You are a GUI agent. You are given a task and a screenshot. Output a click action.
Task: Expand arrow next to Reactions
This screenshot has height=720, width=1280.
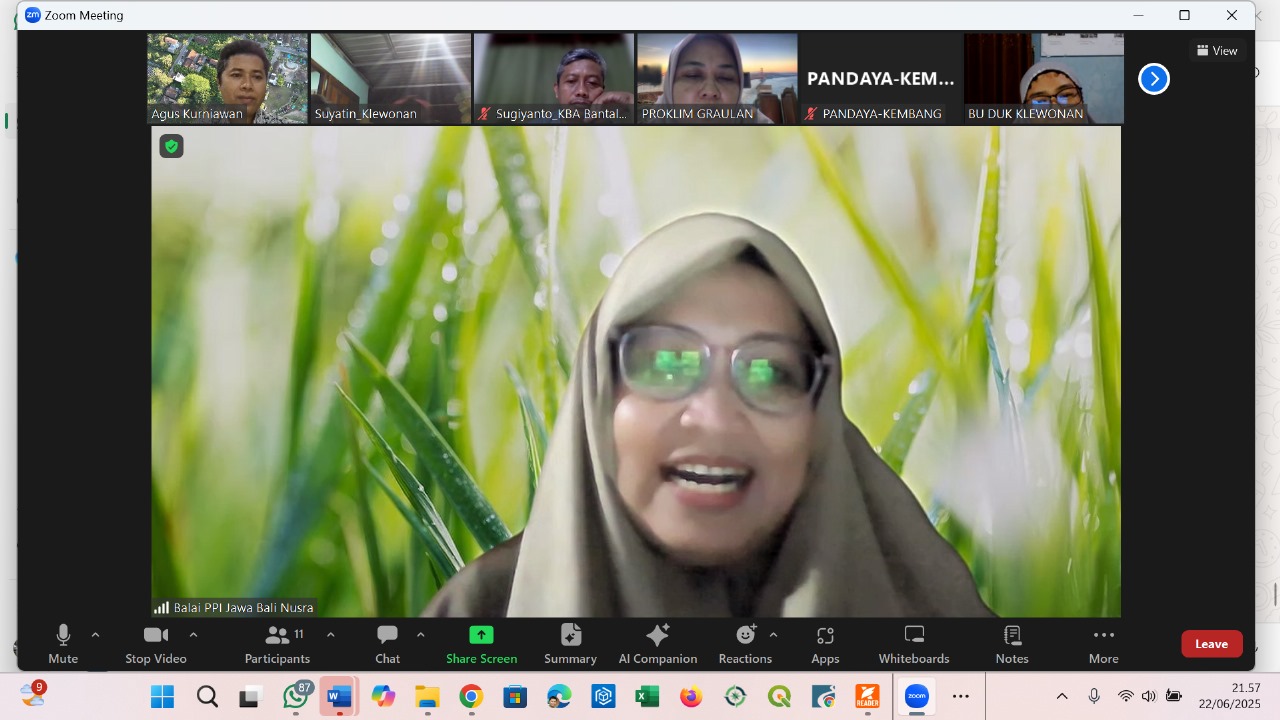coord(773,635)
